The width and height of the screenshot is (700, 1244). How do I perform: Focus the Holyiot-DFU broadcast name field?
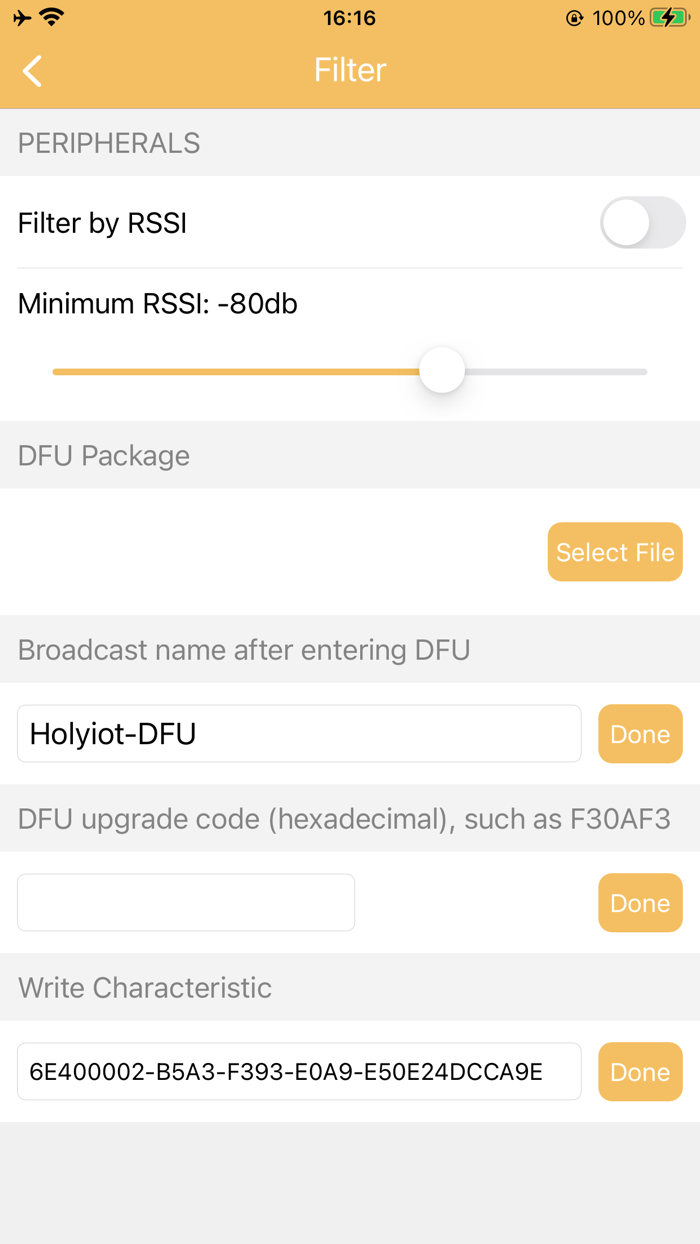[x=299, y=734]
